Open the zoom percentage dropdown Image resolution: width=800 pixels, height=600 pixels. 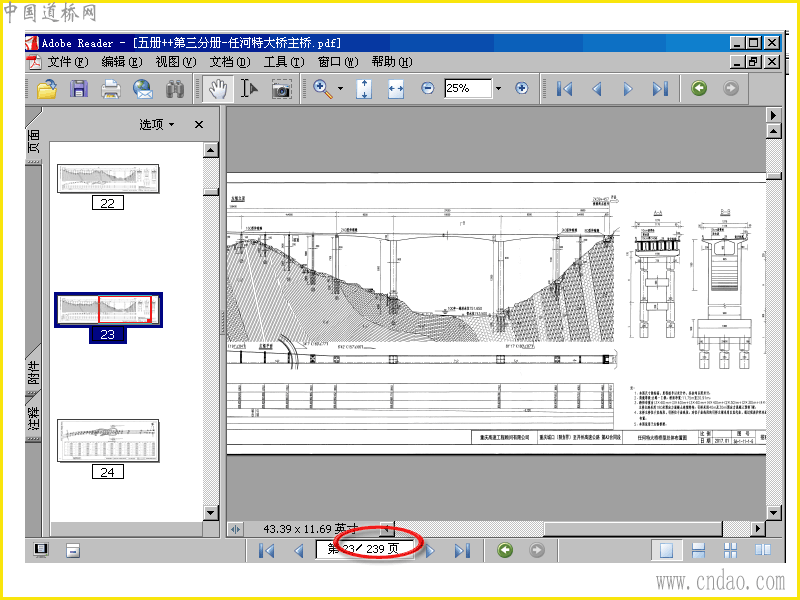[498, 89]
